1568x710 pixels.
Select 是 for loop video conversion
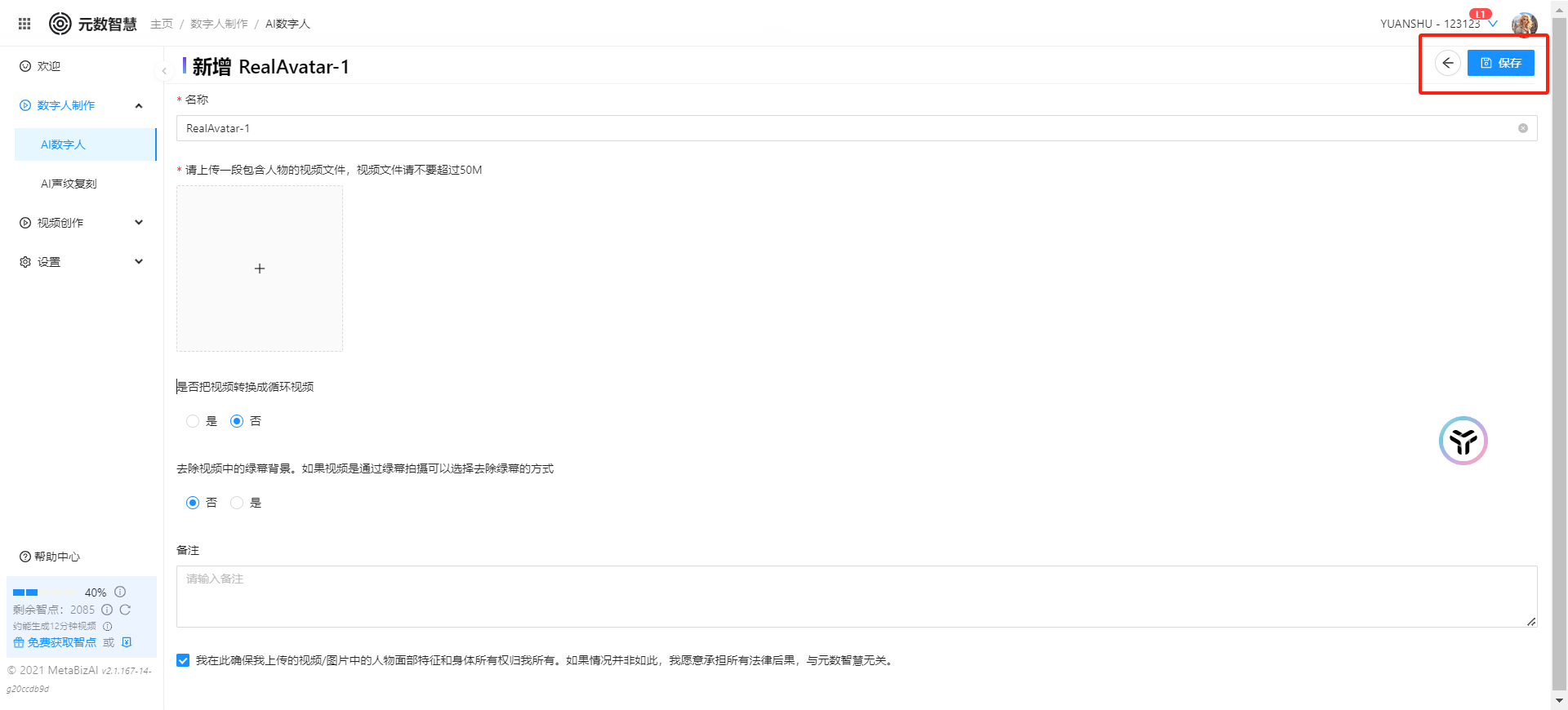tap(193, 421)
